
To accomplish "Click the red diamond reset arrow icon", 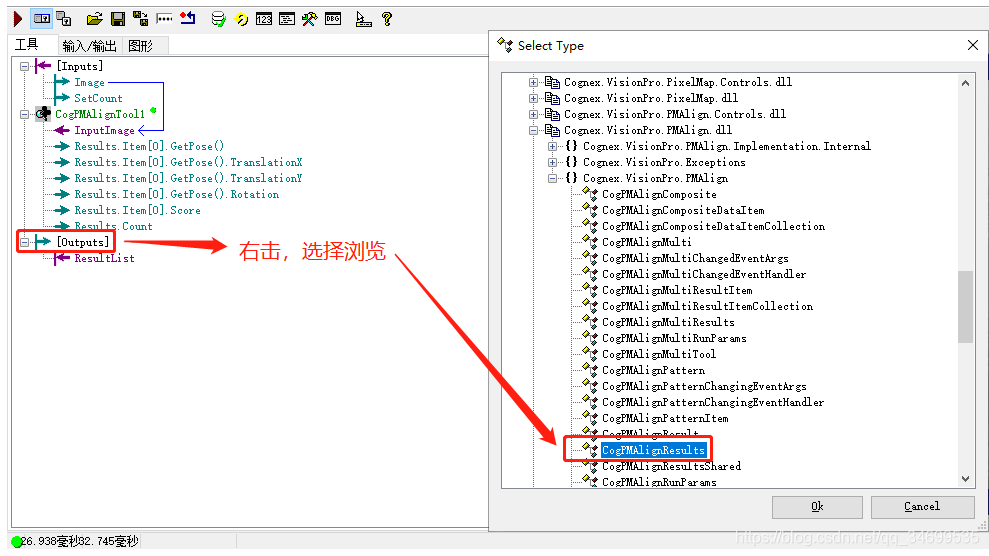I will click(188, 19).
